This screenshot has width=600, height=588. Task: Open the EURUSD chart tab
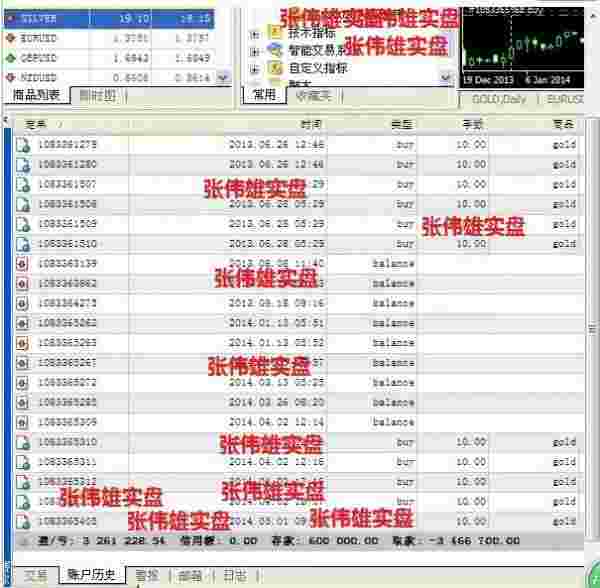(x=565, y=99)
